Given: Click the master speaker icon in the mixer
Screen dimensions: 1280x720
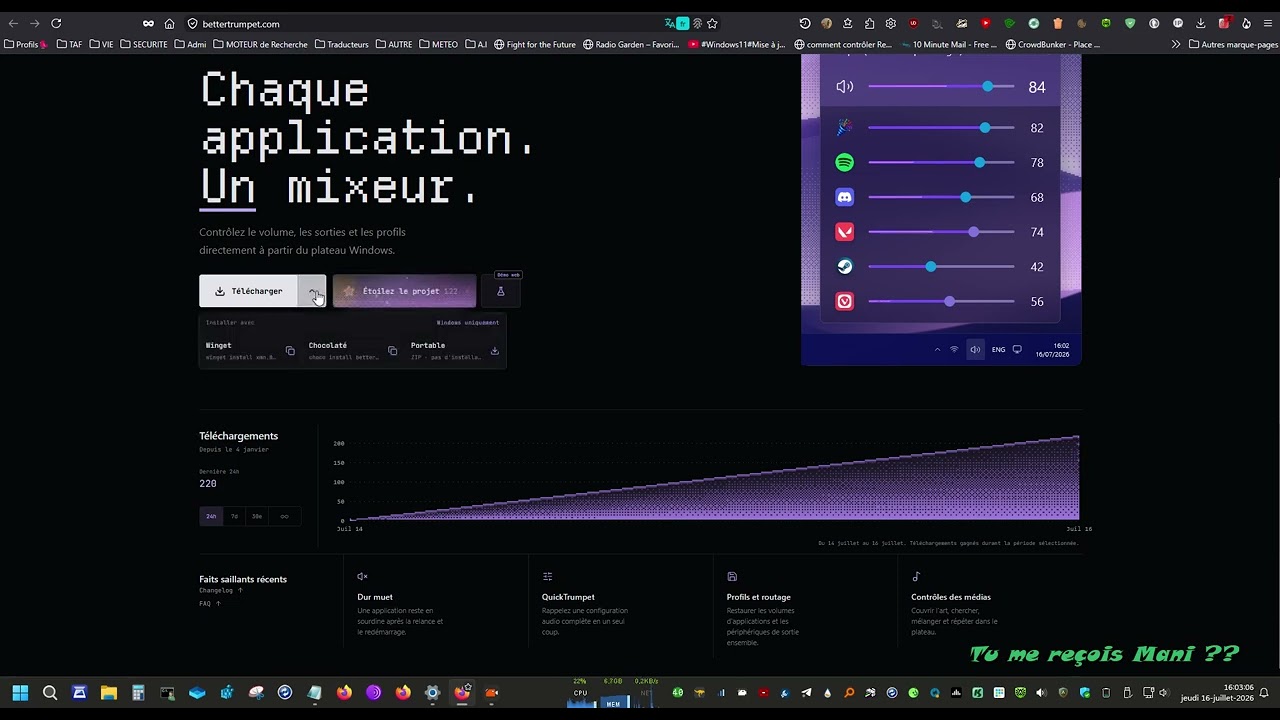Looking at the screenshot, I should point(845,87).
